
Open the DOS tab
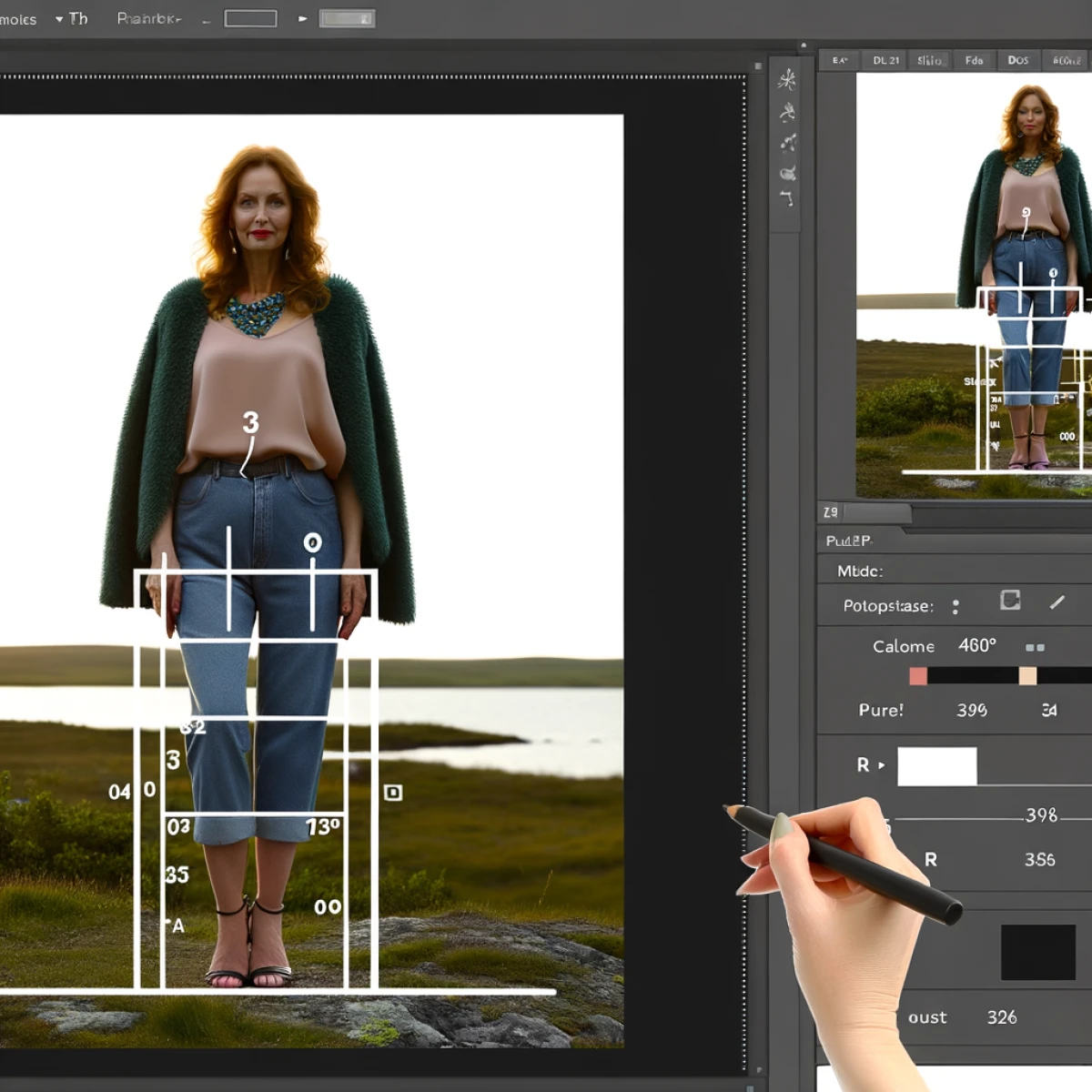[1018, 60]
